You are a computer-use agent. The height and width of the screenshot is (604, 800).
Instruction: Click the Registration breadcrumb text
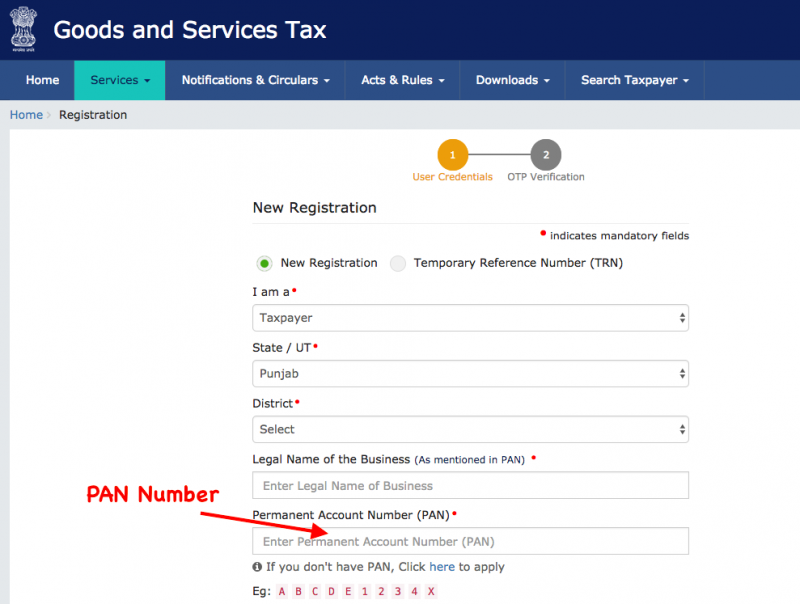pyautogui.click(x=93, y=115)
